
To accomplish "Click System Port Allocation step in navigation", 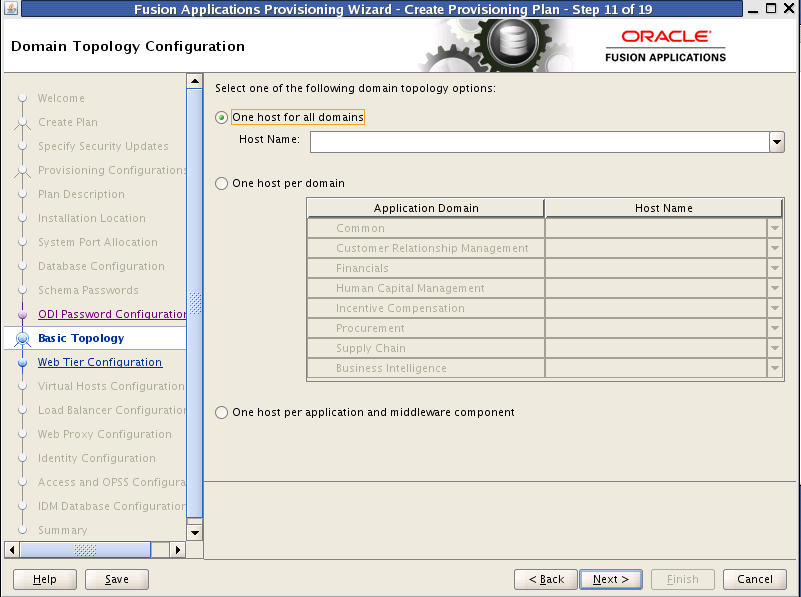I will click(98, 242).
